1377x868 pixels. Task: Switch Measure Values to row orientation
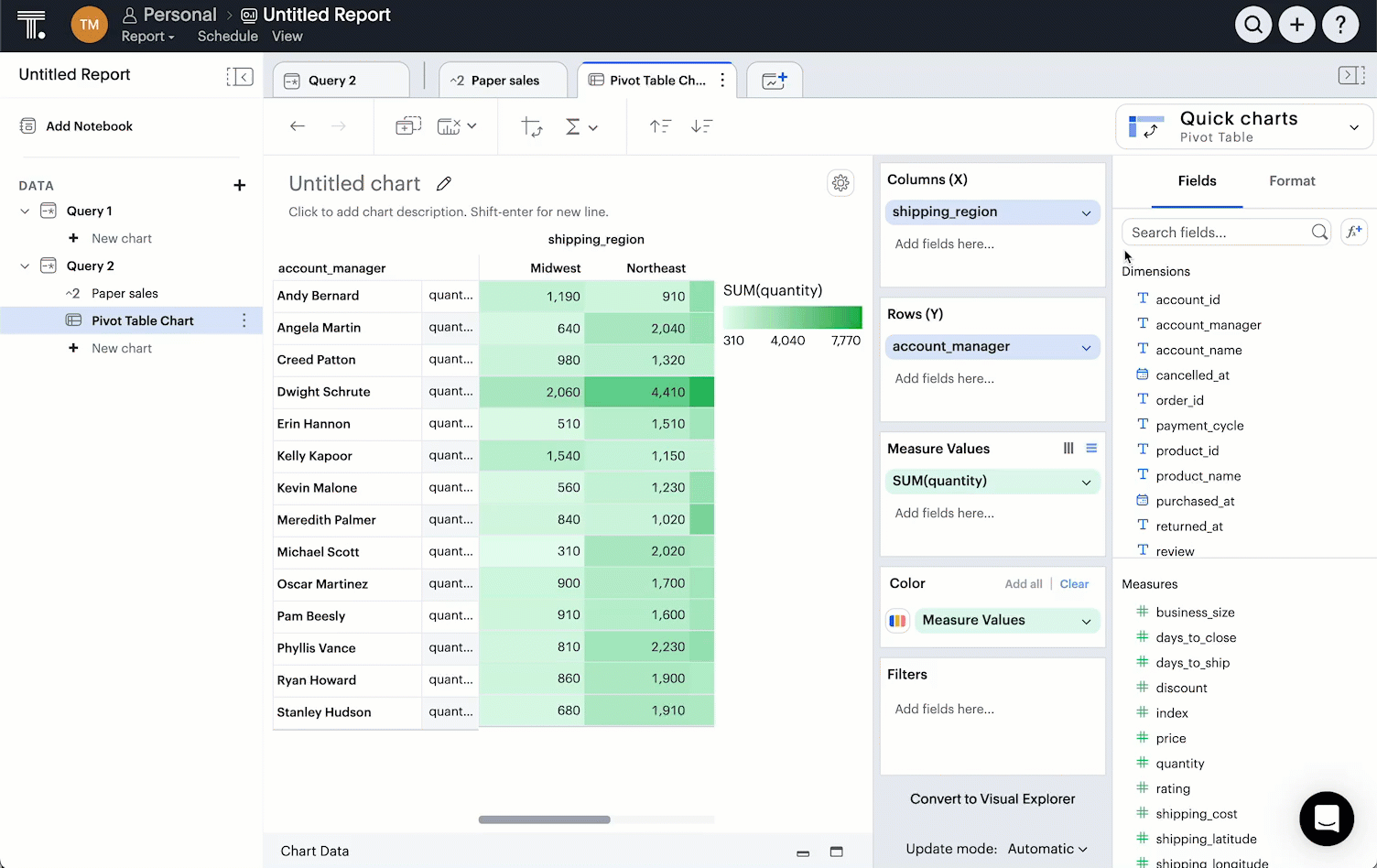click(x=1090, y=448)
